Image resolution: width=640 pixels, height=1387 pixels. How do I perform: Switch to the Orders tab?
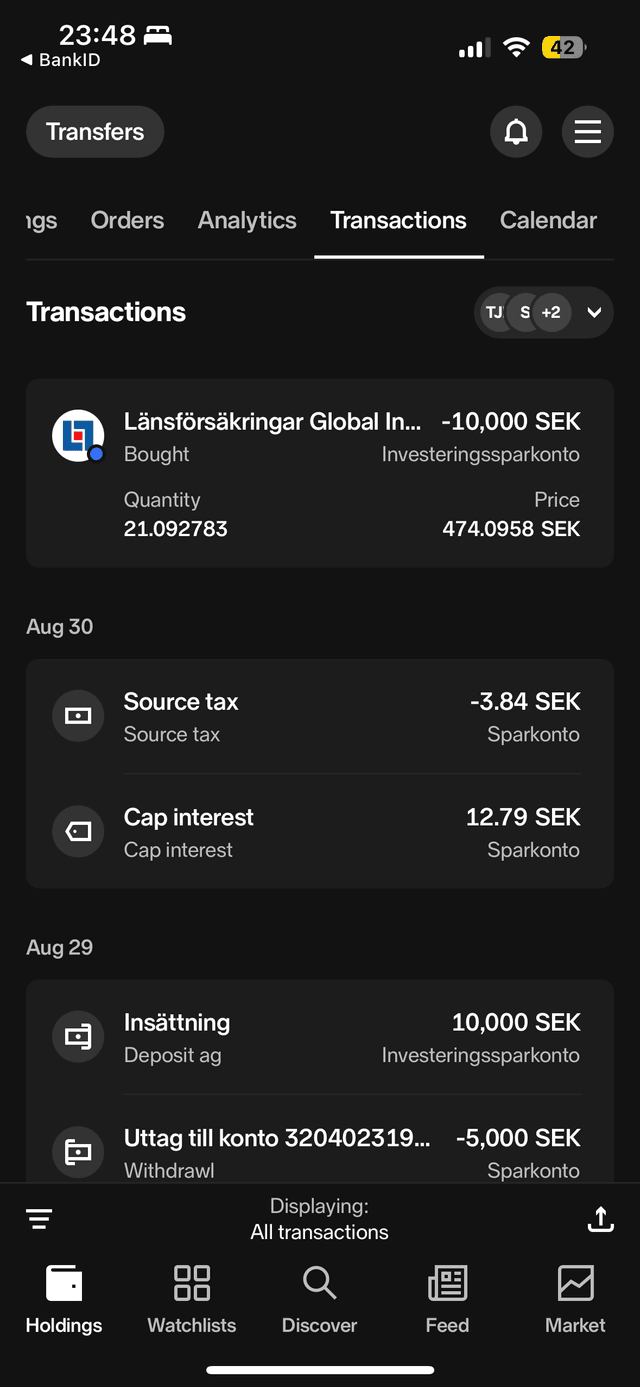(127, 221)
